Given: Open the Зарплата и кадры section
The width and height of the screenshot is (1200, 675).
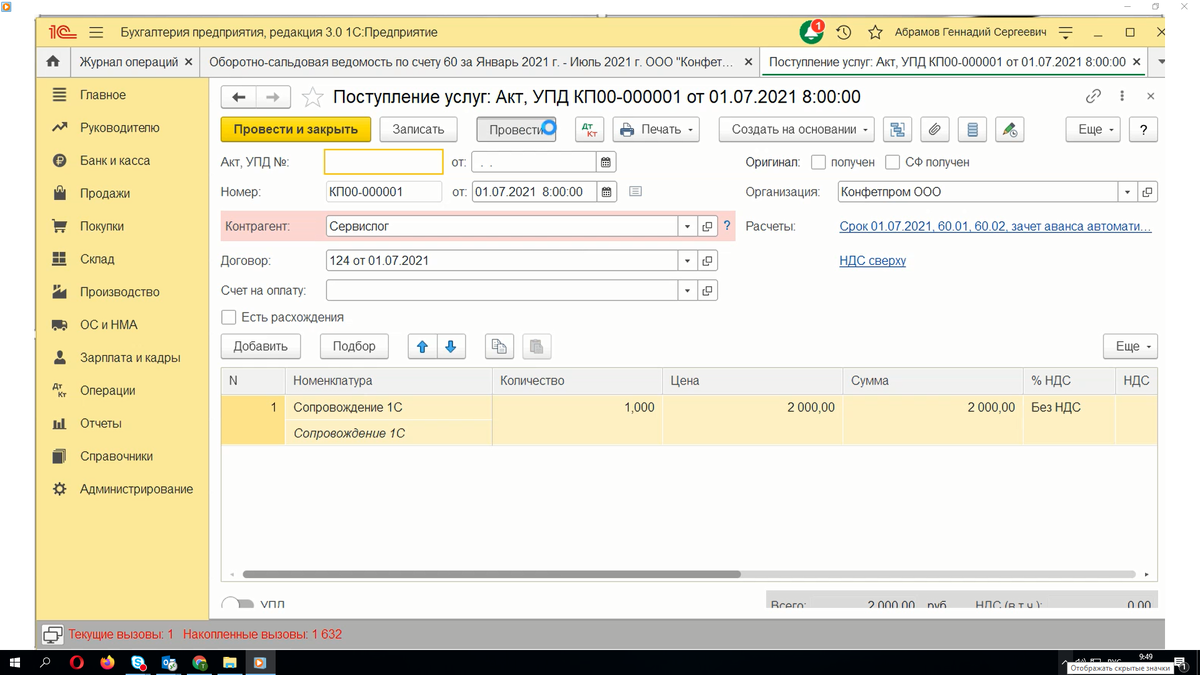Looking at the screenshot, I should tap(130, 358).
